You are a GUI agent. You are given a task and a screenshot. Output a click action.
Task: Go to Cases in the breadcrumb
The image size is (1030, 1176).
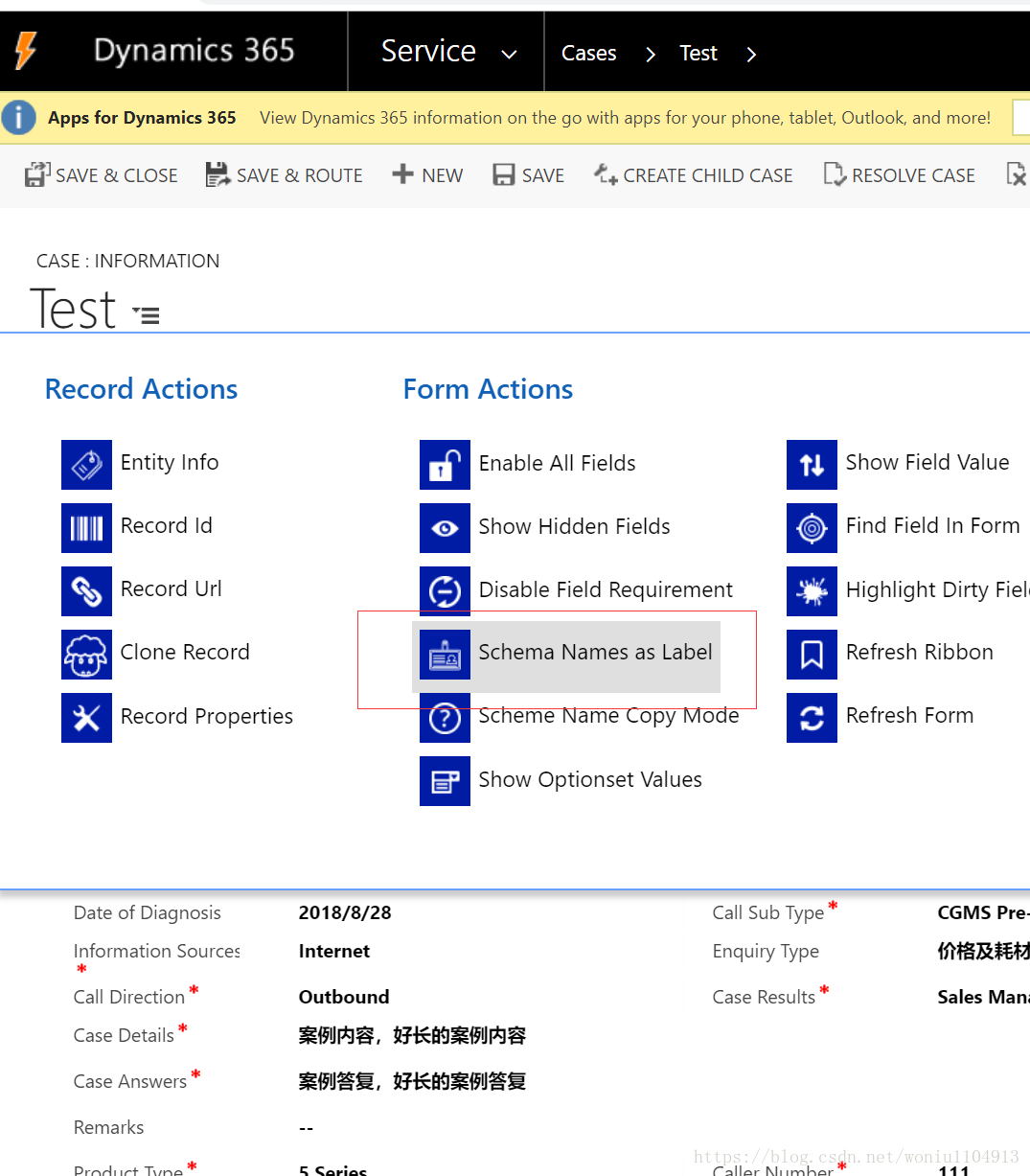[588, 54]
